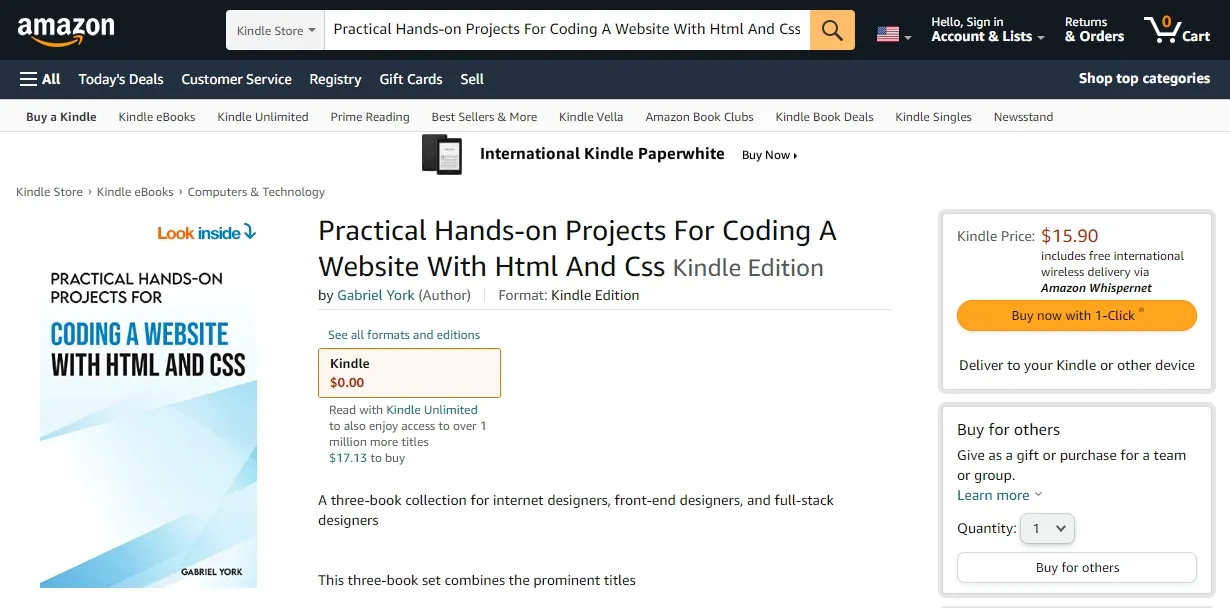Open the shopping cart
Image resolution: width=1230 pixels, height=608 pixels.
tap(1177, 29)
